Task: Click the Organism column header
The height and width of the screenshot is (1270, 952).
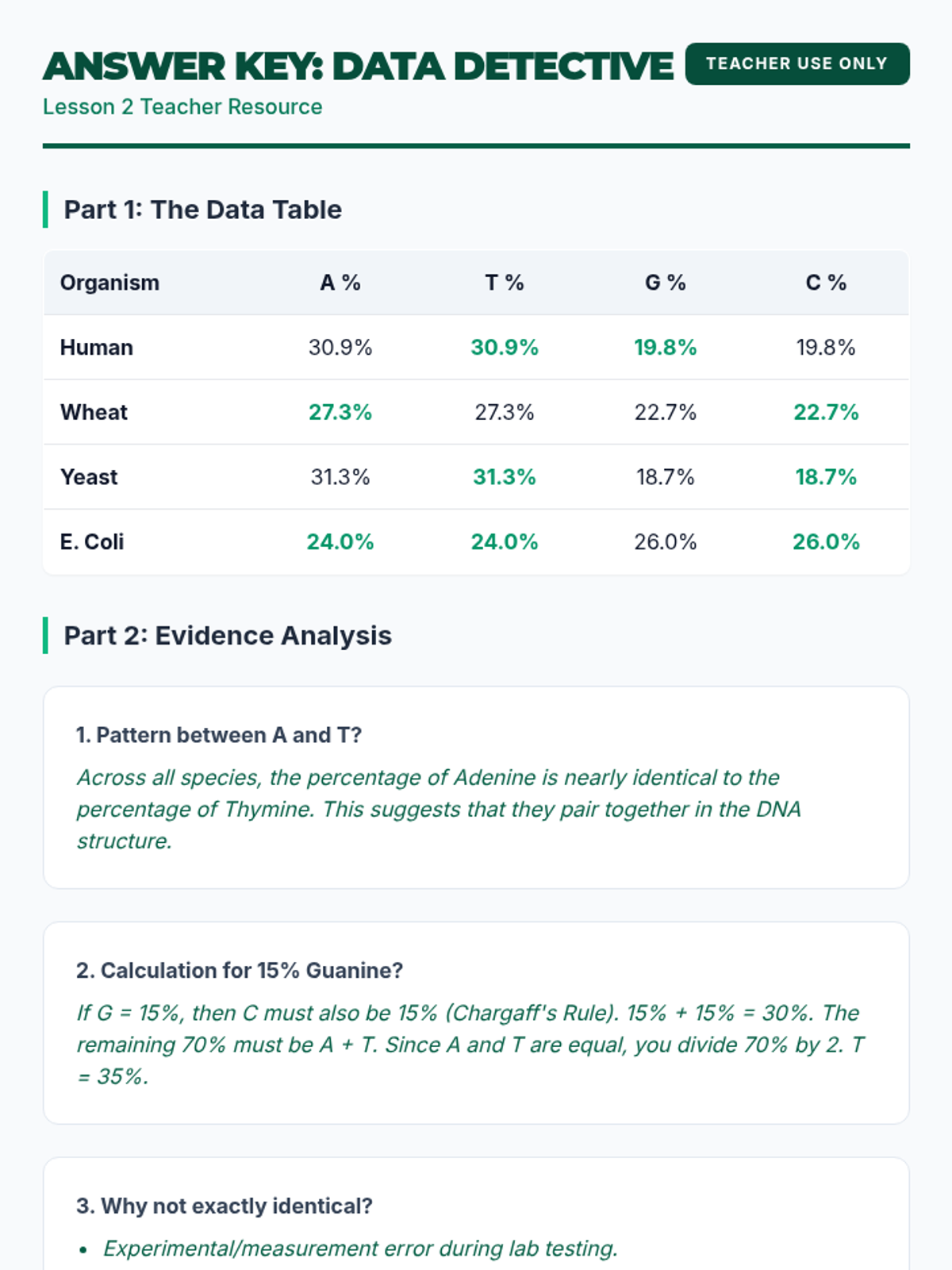Action: click(109, 283)
